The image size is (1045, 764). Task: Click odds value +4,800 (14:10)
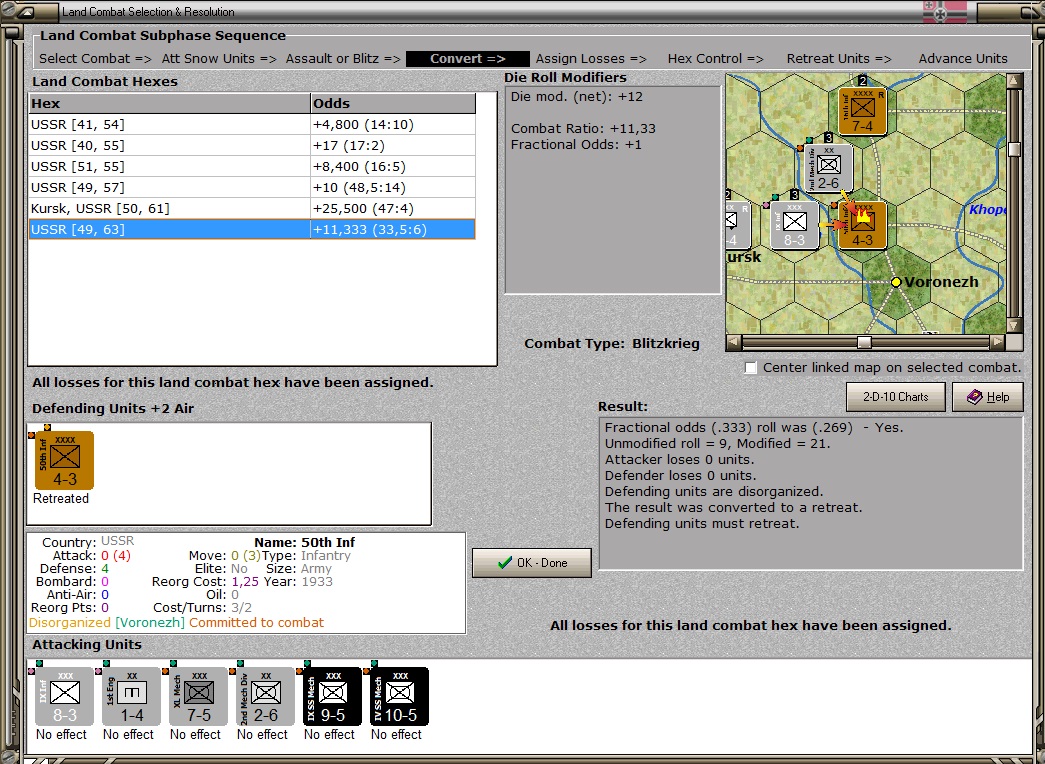pyautogui.click(x=363, y=125)
